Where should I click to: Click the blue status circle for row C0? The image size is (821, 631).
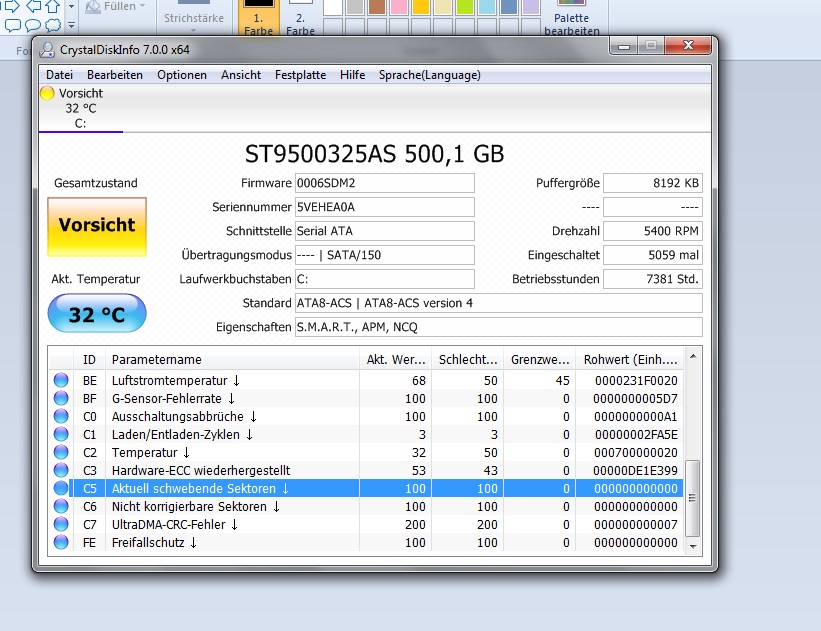coord(61,416)
